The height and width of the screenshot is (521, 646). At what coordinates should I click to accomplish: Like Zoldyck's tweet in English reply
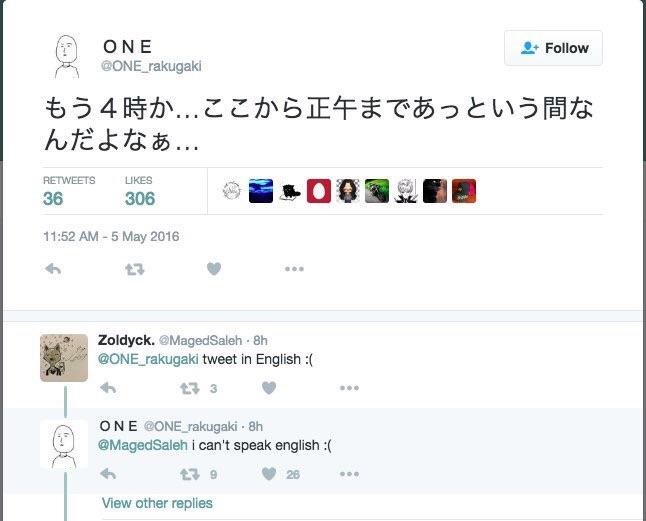pyautogui.click(x=269, y=388)
